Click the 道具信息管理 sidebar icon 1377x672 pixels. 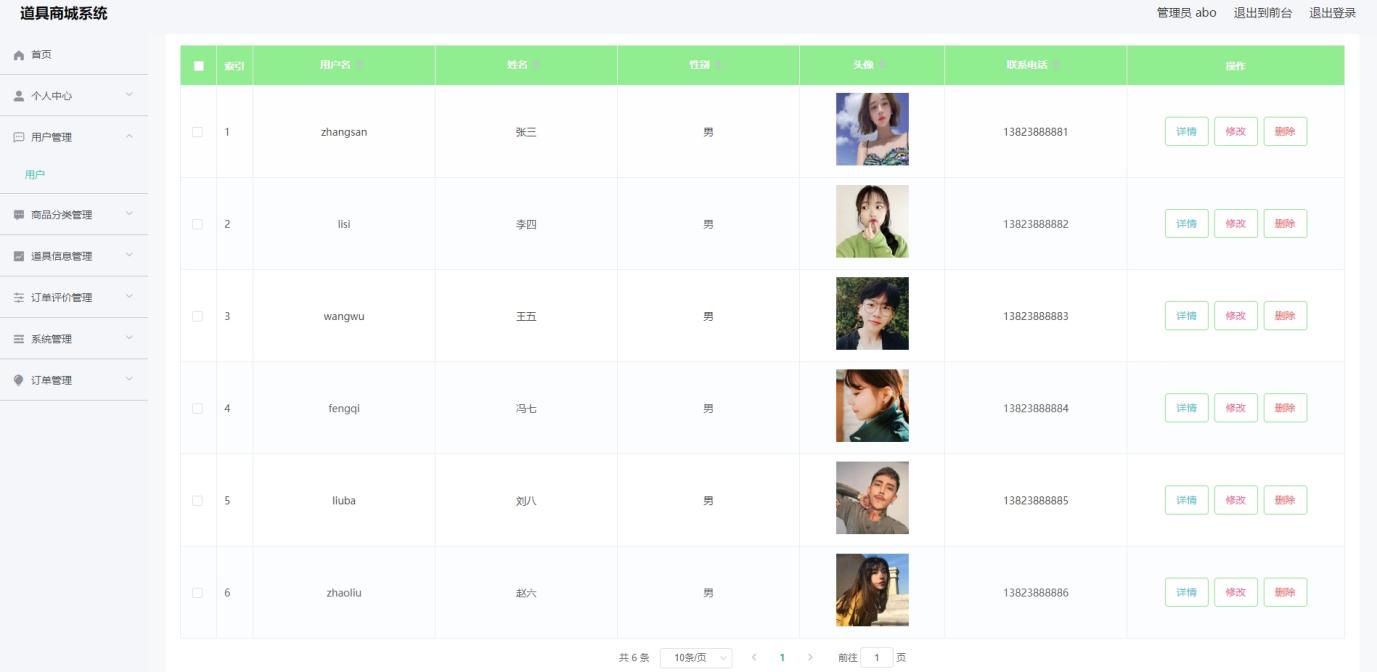click(x=18, y=256)
